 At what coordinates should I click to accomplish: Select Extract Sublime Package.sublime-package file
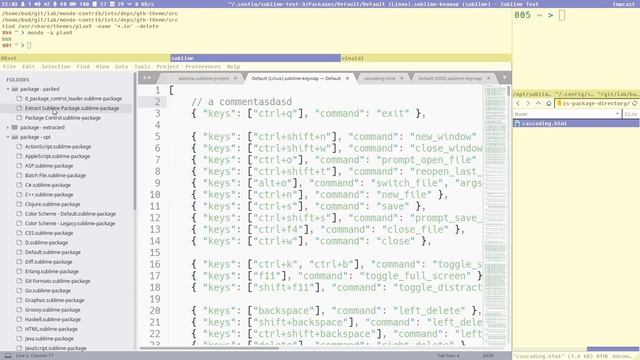pos(72,108)
